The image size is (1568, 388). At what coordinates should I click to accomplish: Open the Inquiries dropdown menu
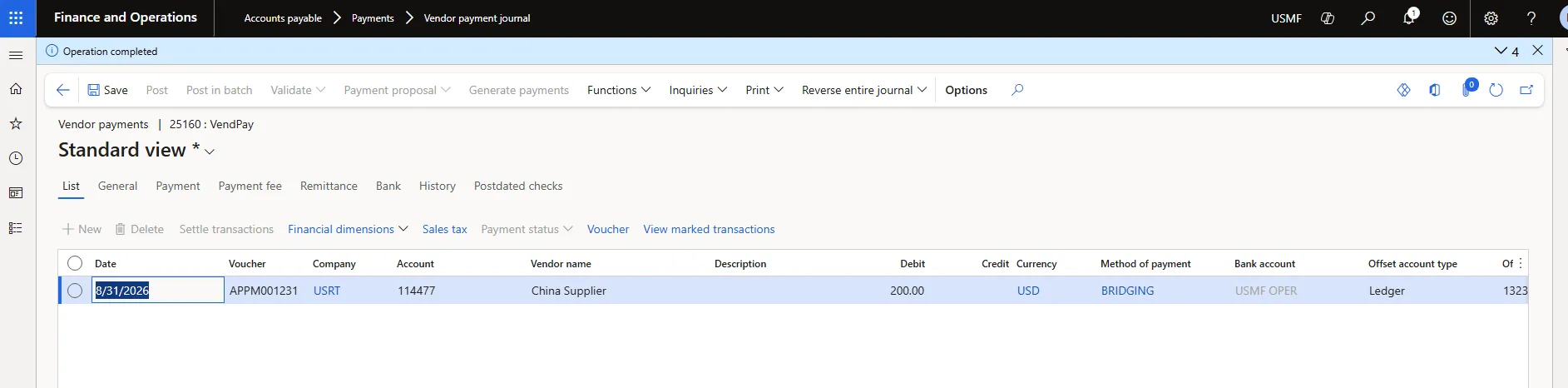point(698,90)
